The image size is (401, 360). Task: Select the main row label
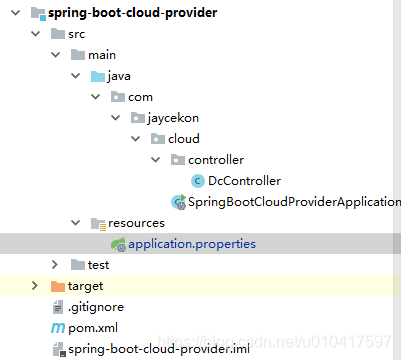[102, 55]
